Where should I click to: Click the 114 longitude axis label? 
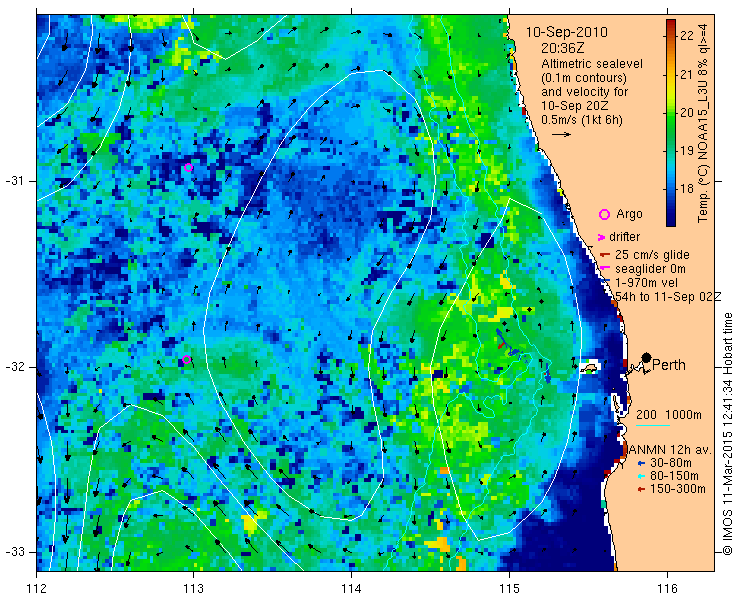[352, 589]
